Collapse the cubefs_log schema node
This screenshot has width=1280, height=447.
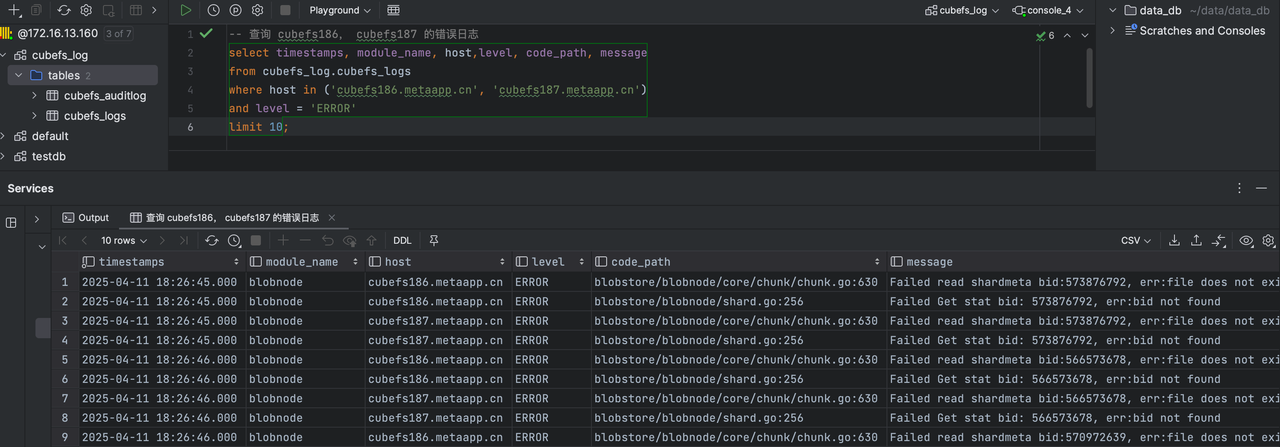click(3, 55)
